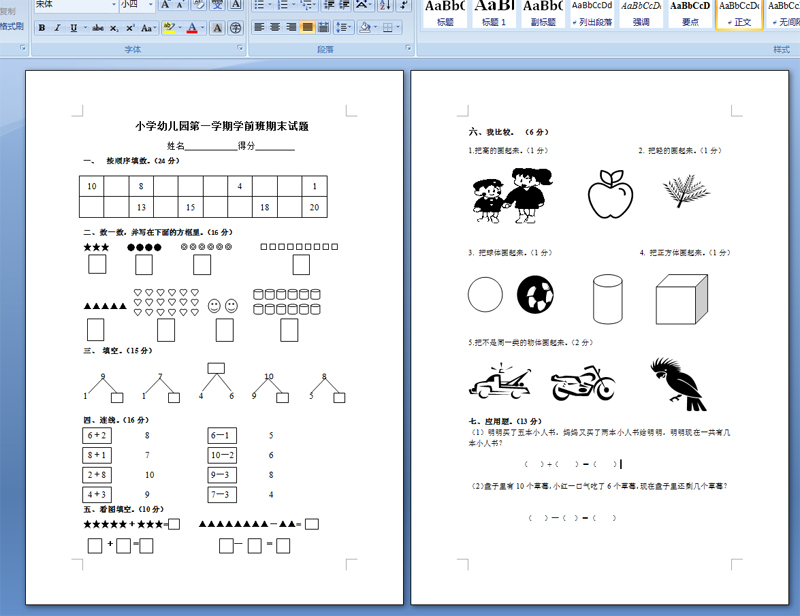This screenshot has width=800, height=616.
Task: Click the 姓名 blank line
Action: tap(211, 146)
